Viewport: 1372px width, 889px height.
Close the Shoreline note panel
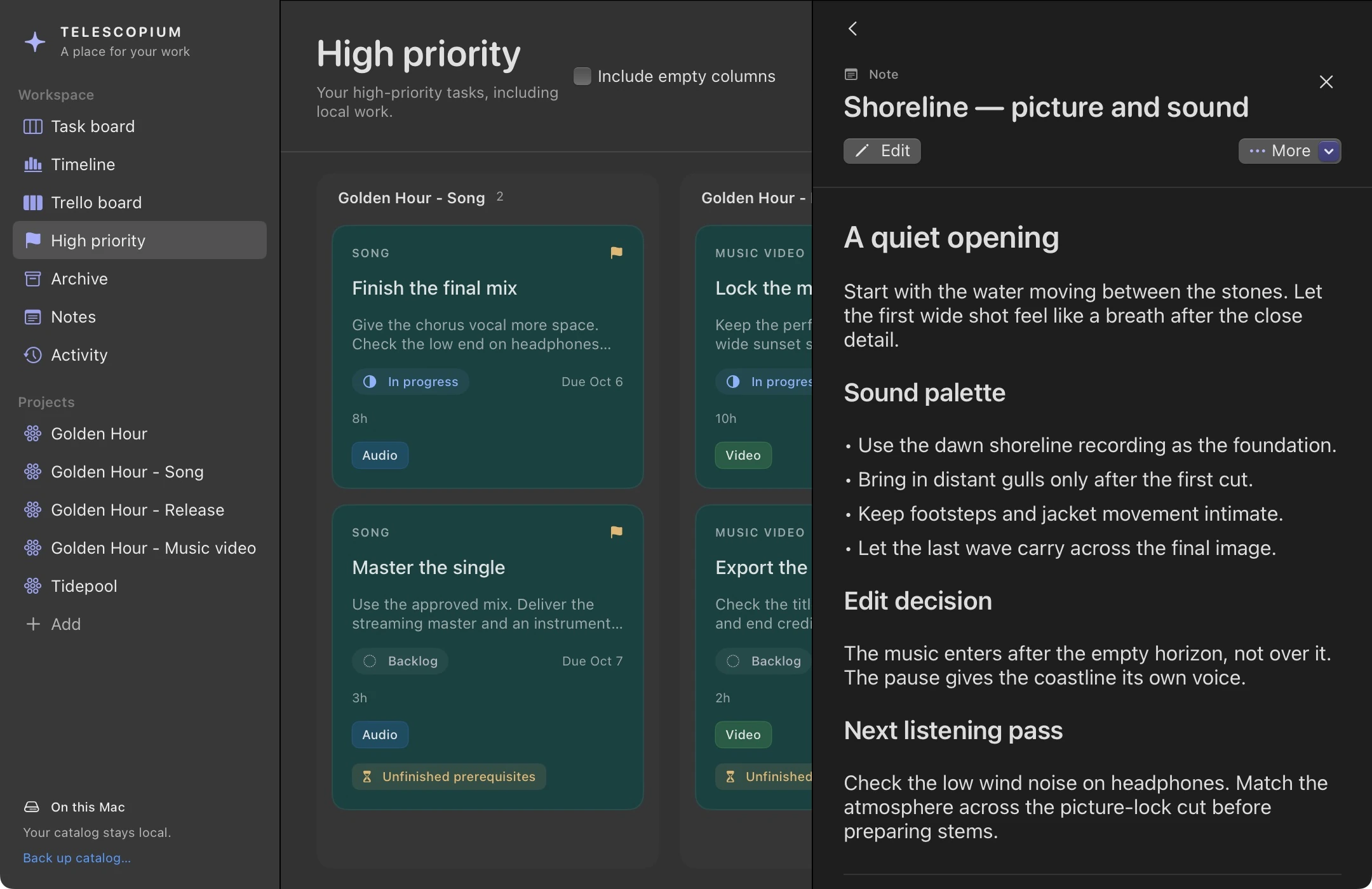pyautogui.click(x=1326, y=82)
